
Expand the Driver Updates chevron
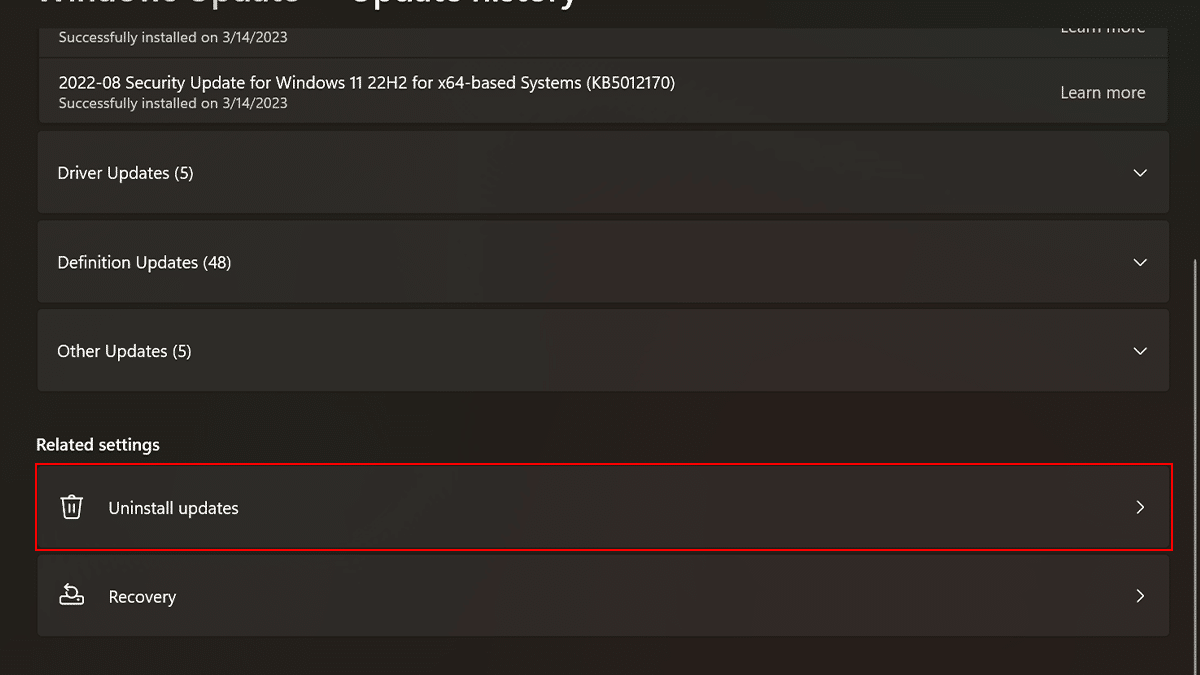click(1140, 173)
